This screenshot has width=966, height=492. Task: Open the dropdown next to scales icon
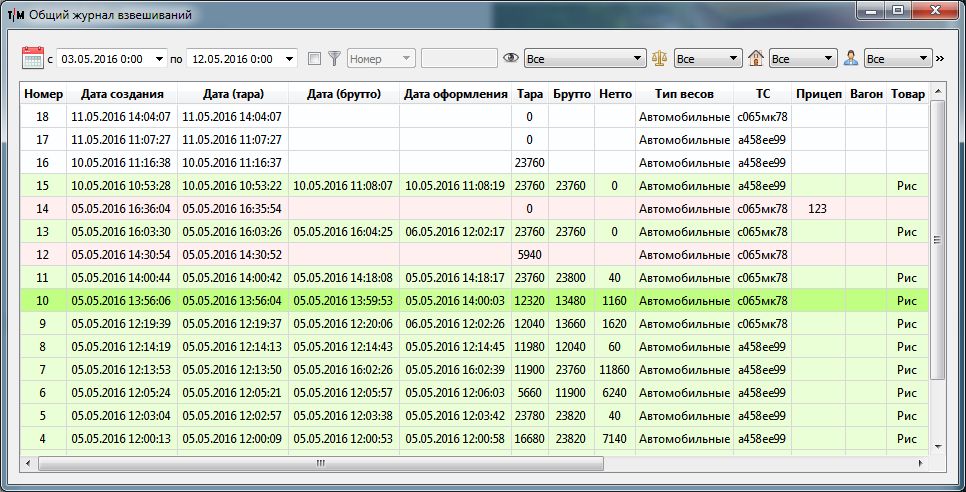pos(734,59)
